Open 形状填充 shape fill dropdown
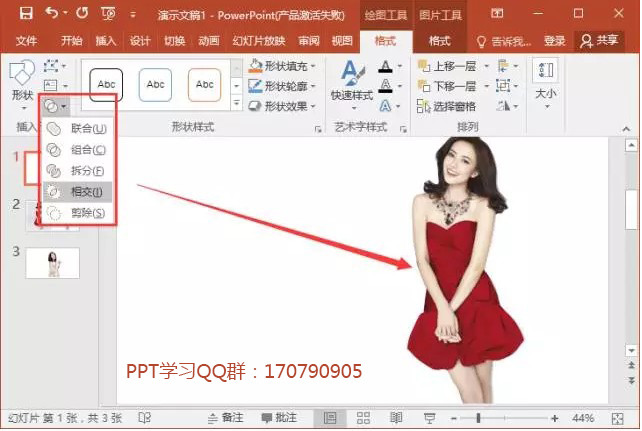642x431 pixels. click(x=282, y=66)
